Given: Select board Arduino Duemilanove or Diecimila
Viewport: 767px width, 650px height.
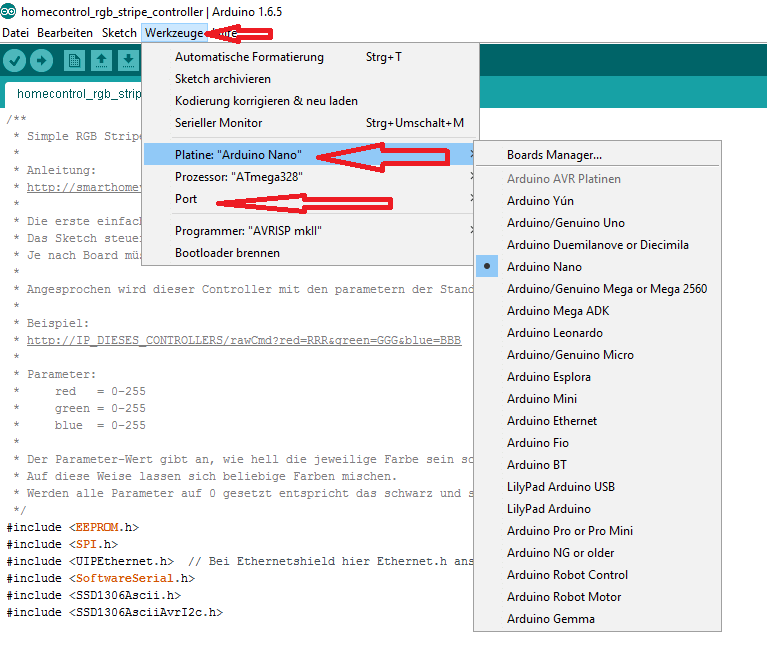Looking at the screenshot, I should [597, 245].
